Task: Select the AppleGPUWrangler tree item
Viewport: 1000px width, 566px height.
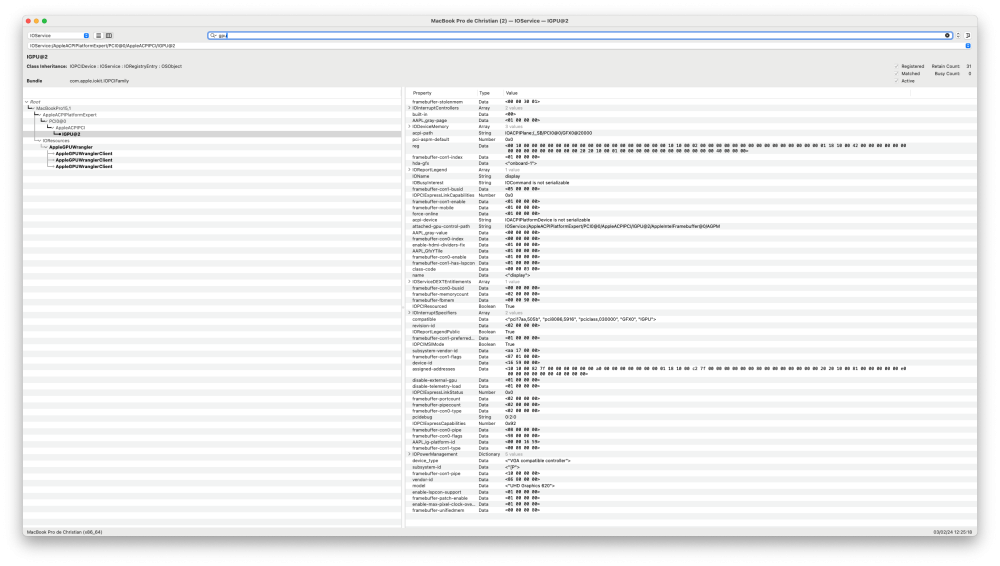Action: pos(71,147)
